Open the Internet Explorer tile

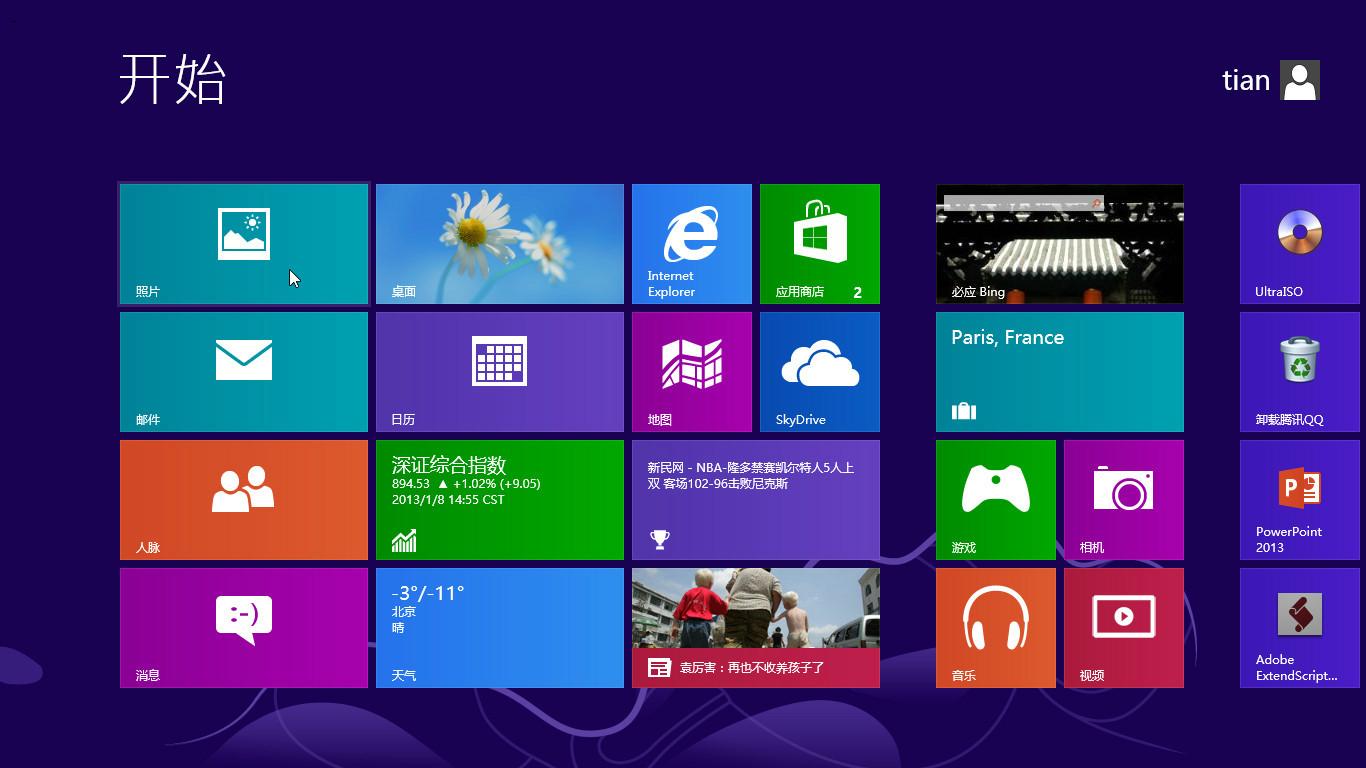coord(691,243)
